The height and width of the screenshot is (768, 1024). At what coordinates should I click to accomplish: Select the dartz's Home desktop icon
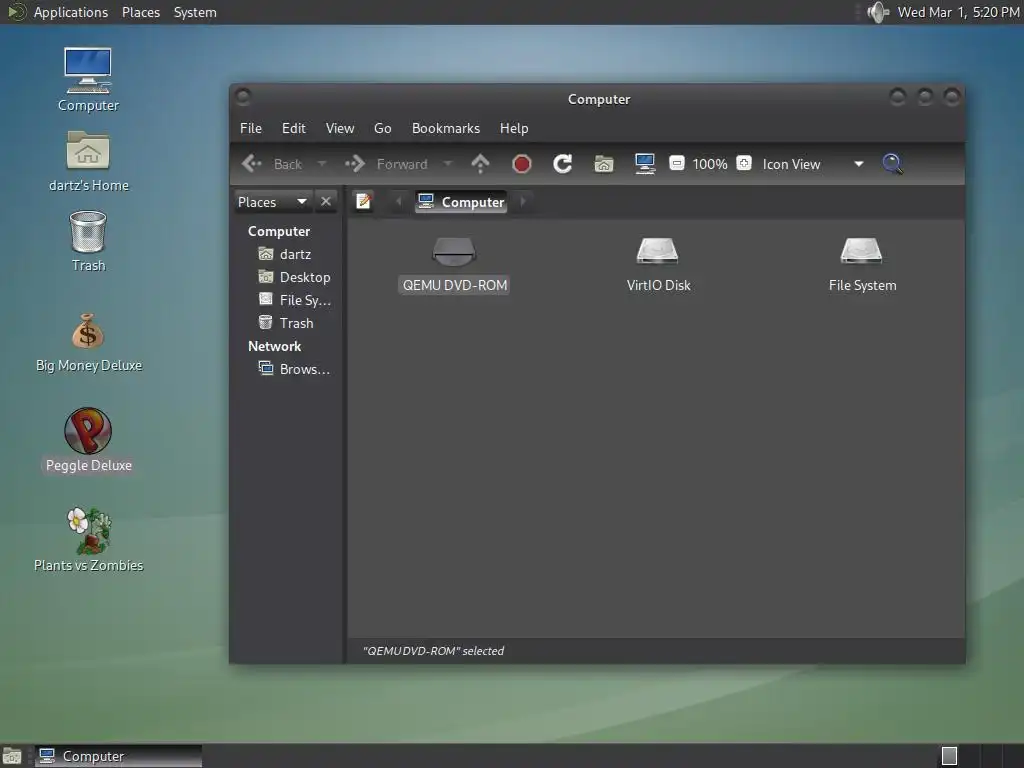[x=88, y=161]
